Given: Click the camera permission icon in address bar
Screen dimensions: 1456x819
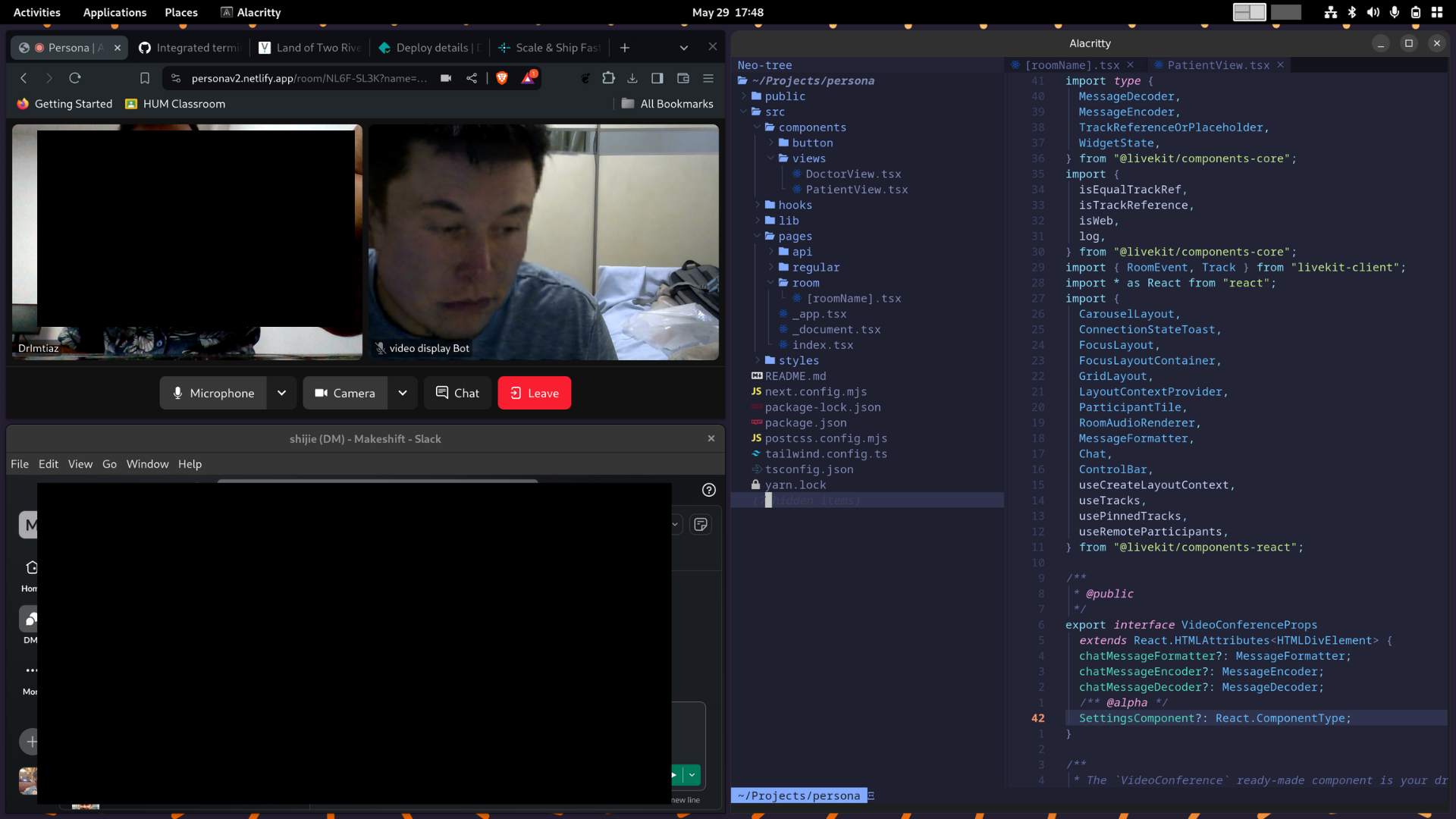Looking at the screenshot, I should 446,78.
